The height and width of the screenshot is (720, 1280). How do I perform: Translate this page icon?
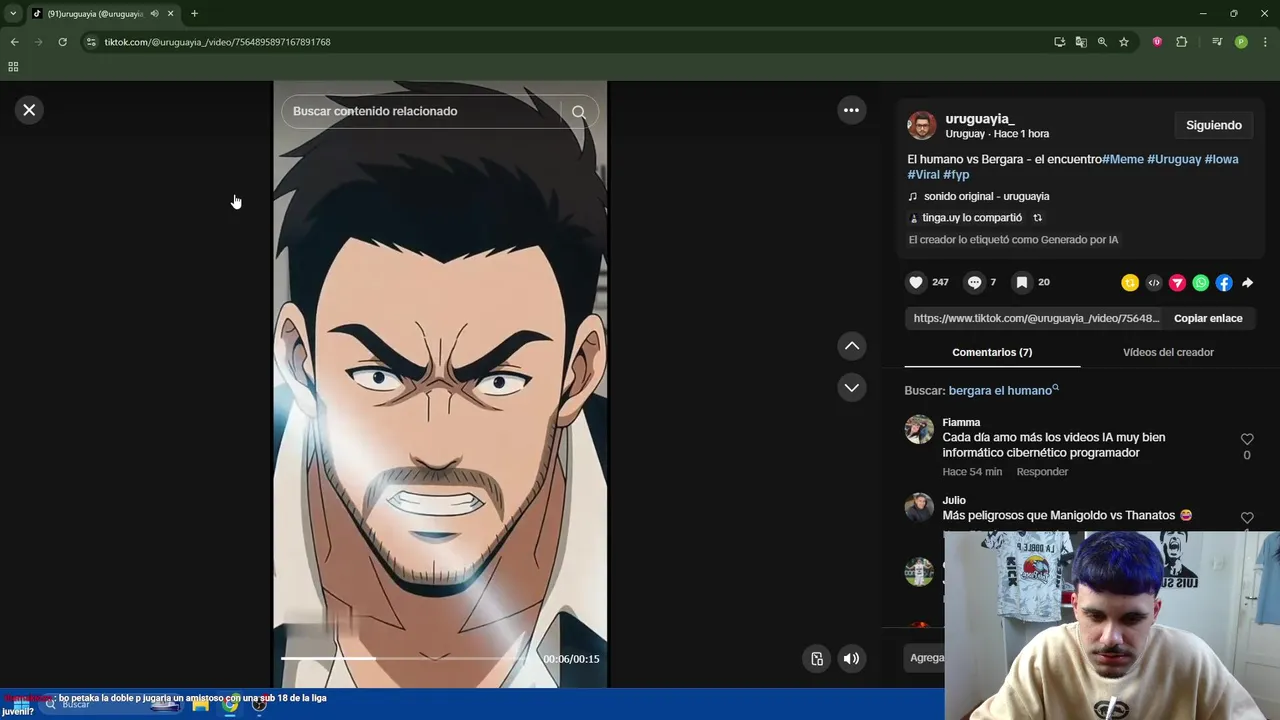[x=1081, y=42]
